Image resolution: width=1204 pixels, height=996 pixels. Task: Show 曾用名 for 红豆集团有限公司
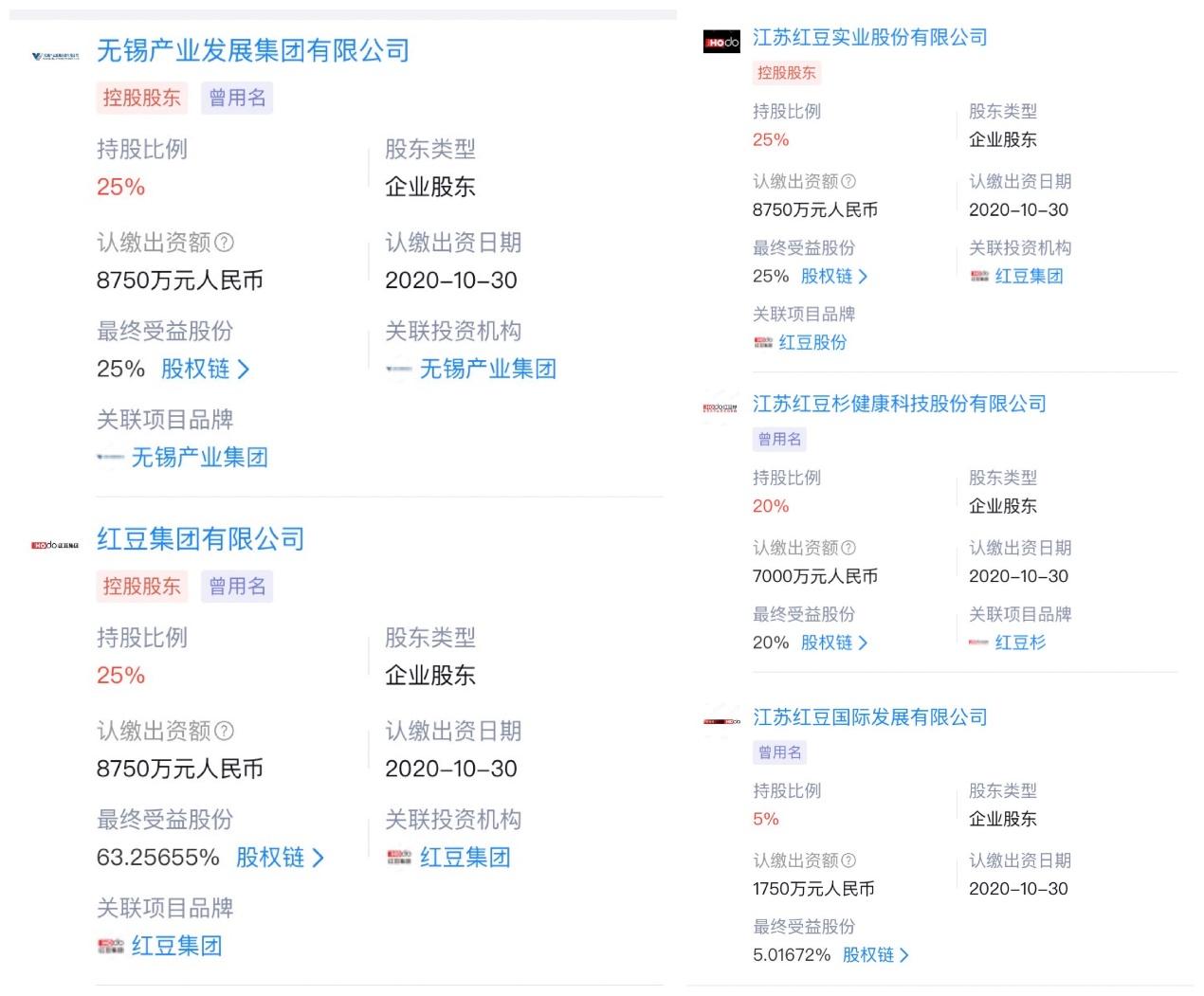237,586
